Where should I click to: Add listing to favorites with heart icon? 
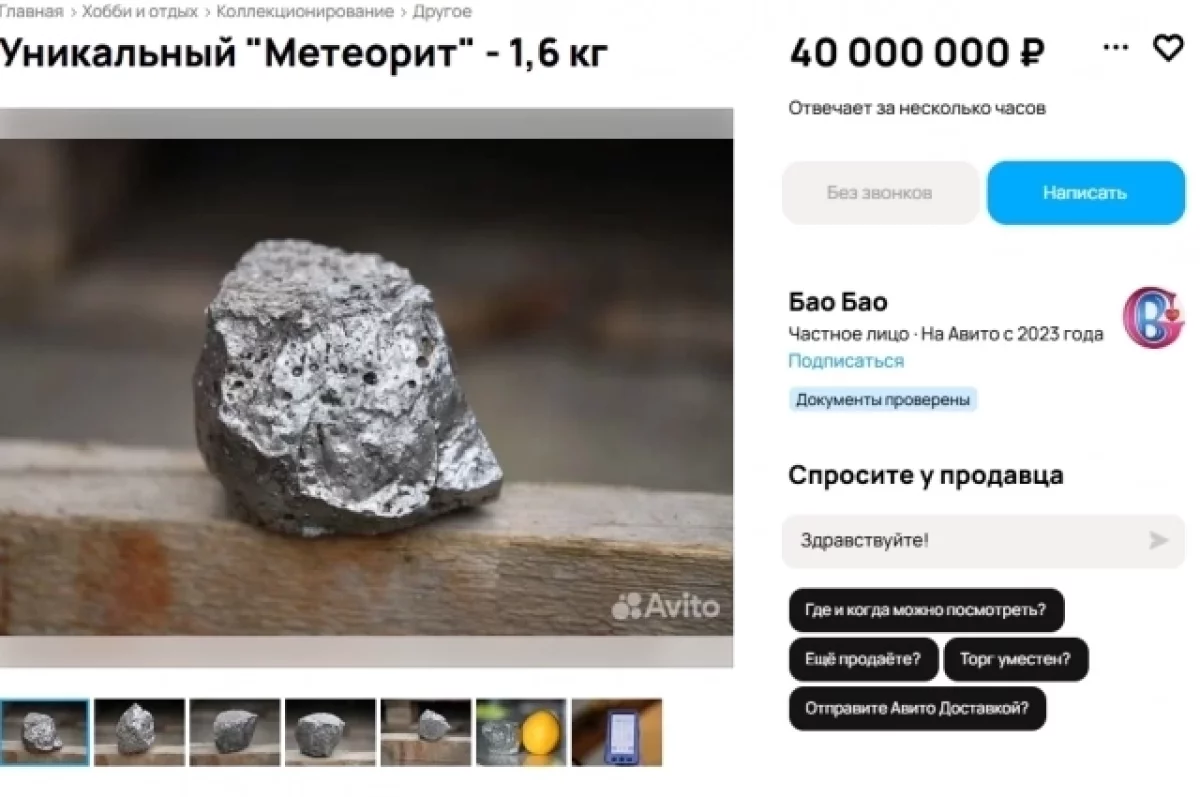[1168, 48]
